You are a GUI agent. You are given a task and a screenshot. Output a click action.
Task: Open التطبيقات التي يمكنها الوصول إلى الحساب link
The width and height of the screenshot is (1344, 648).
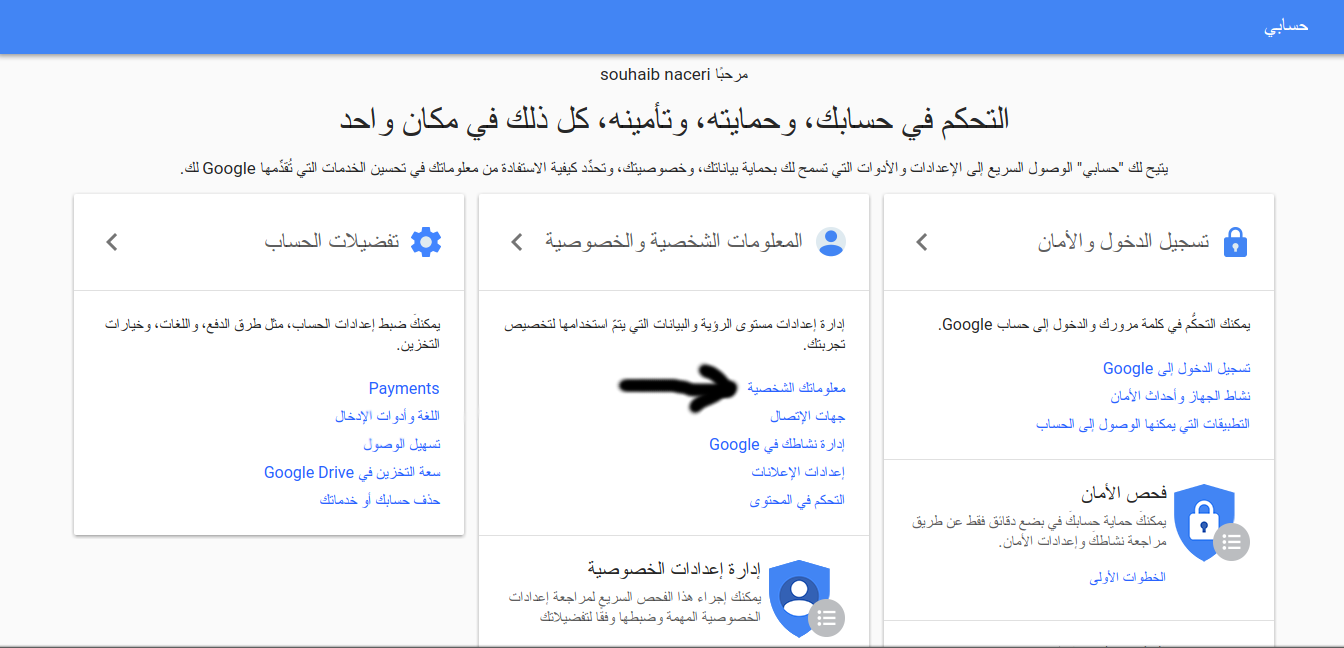point(1143,424)
